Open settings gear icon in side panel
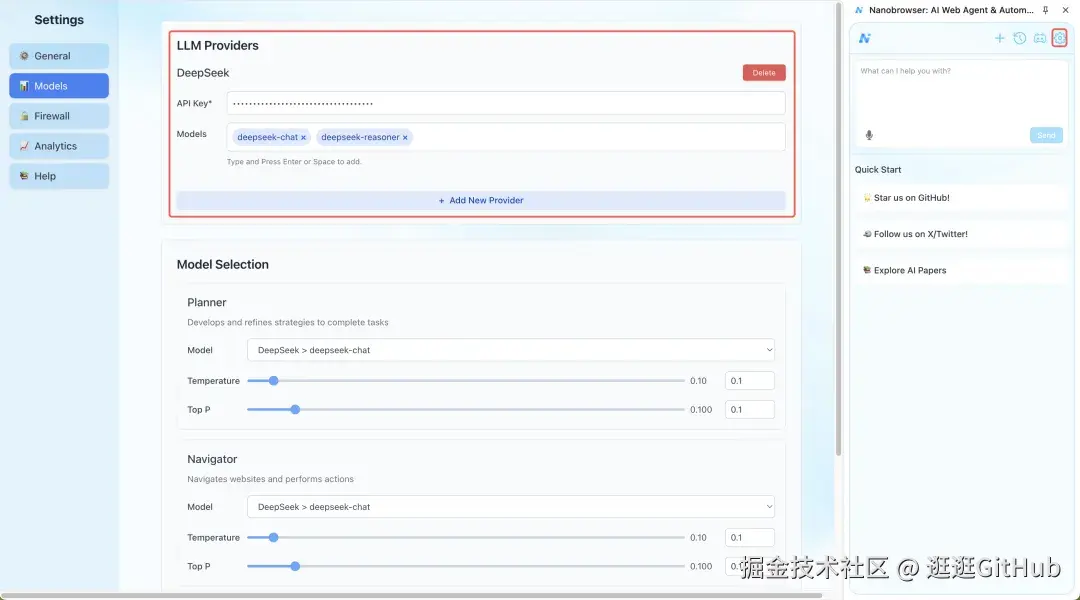The height and width of the screenshot is (600, 1080). pyautogui.click(x=1059, y=38)
